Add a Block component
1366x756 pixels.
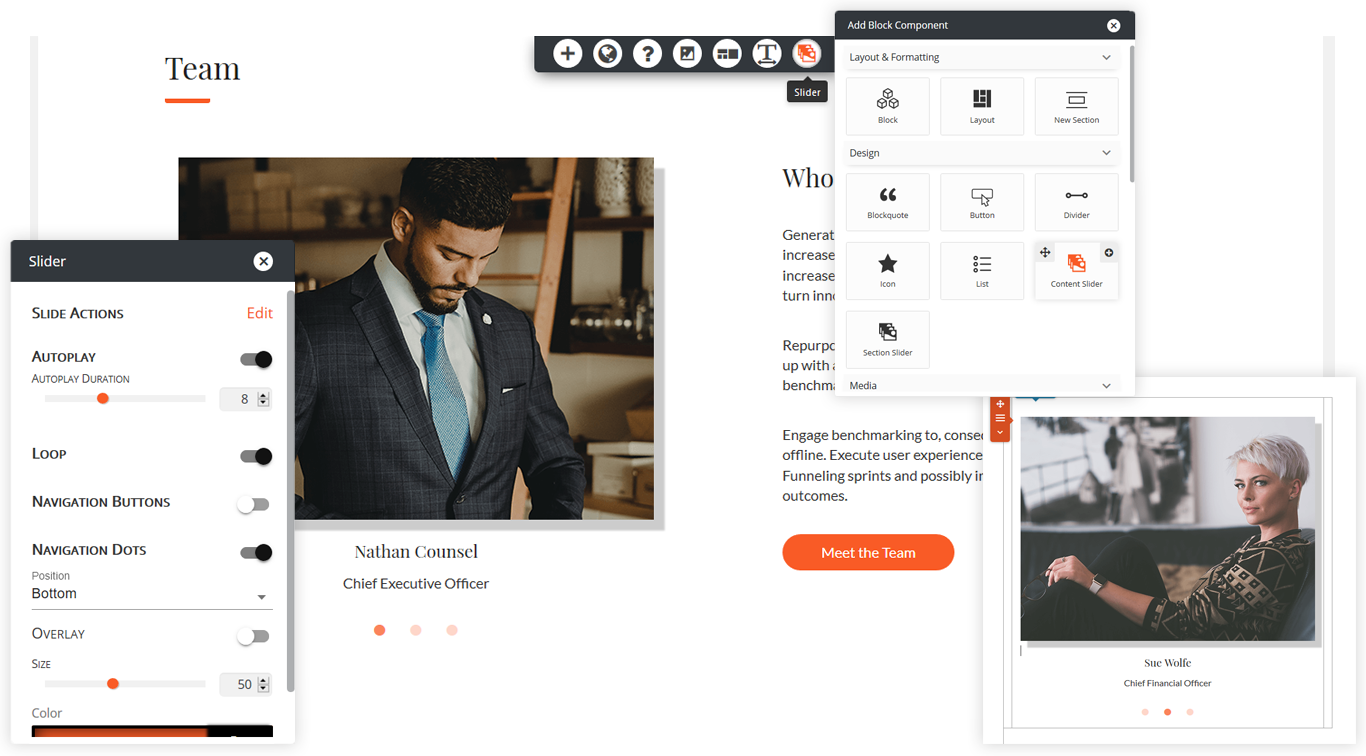pos(888,106)
